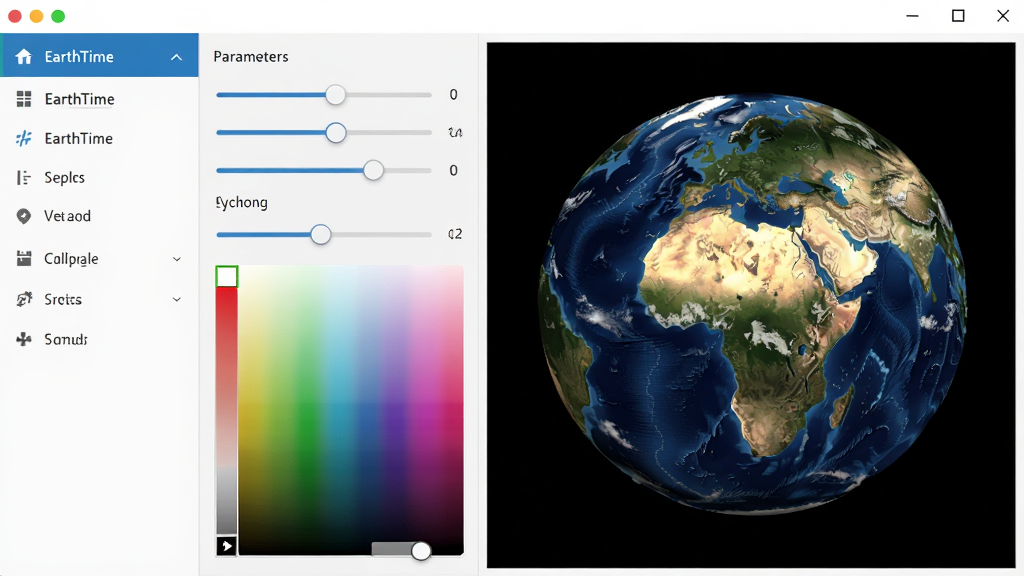Select the white swatch with green border
1024x576 pixels.
227,276
